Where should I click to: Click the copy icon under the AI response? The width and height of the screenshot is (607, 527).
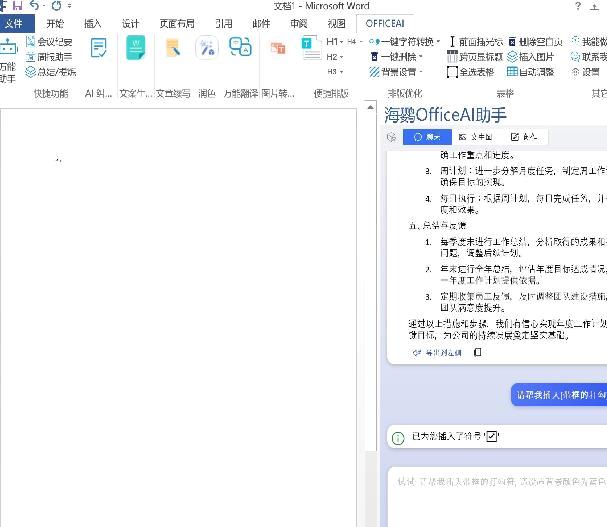(x=478, y=352)
